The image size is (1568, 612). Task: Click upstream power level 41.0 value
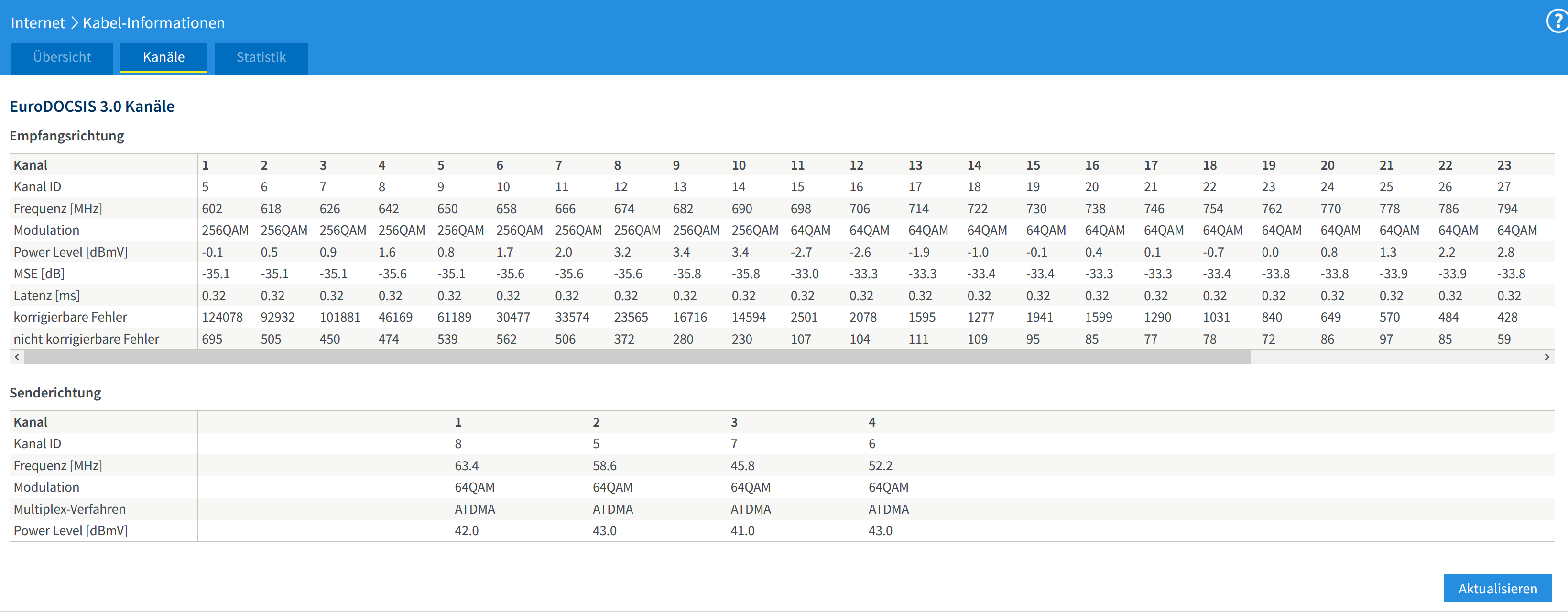point(742,530)
